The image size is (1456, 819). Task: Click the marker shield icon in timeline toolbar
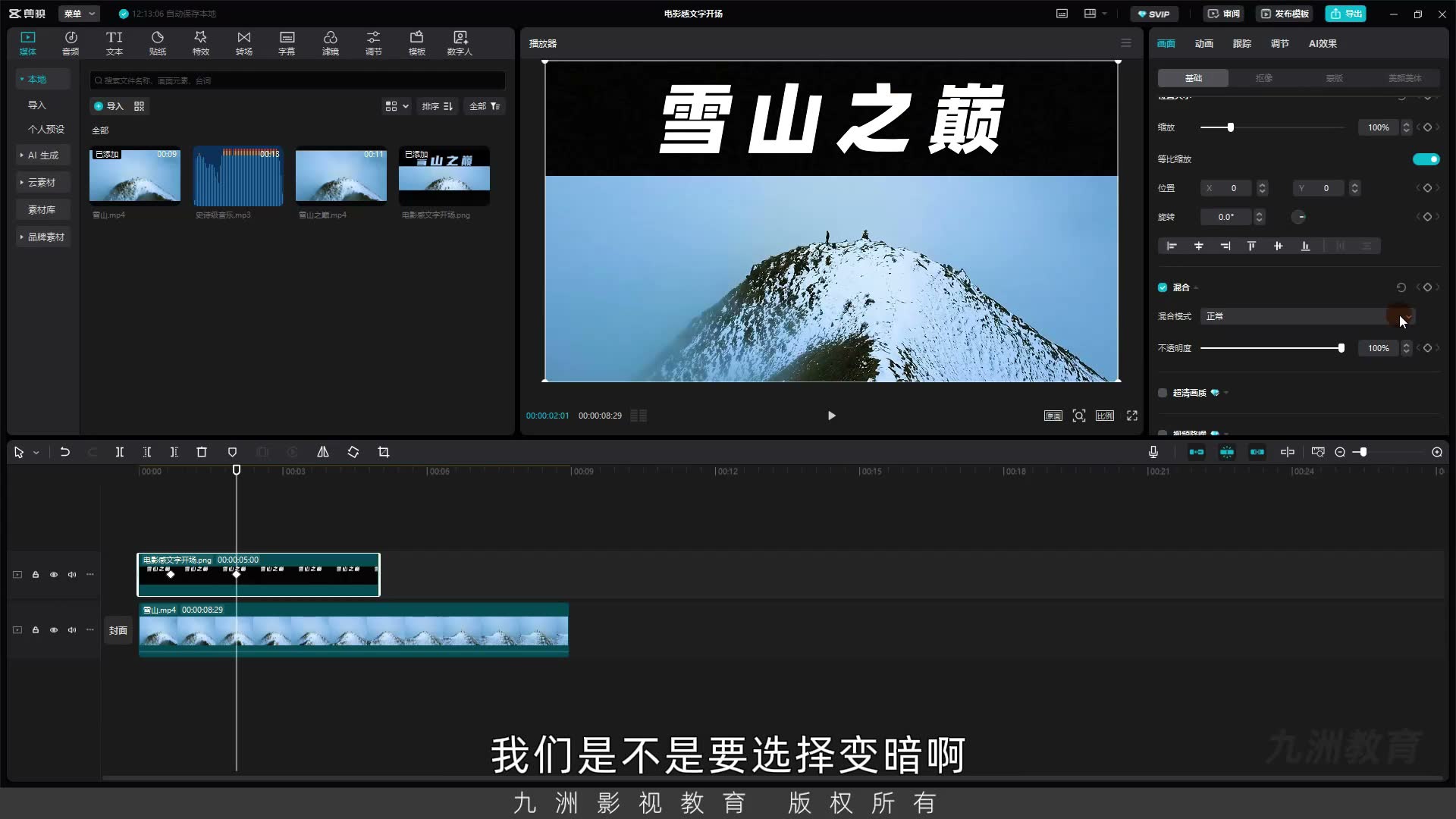(x=233, y=452)
